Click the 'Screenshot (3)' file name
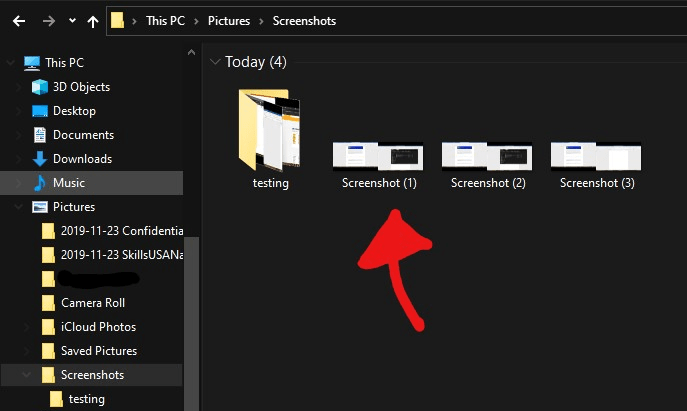The width and height of the screenshot is (687, 411). coord(597,183)
